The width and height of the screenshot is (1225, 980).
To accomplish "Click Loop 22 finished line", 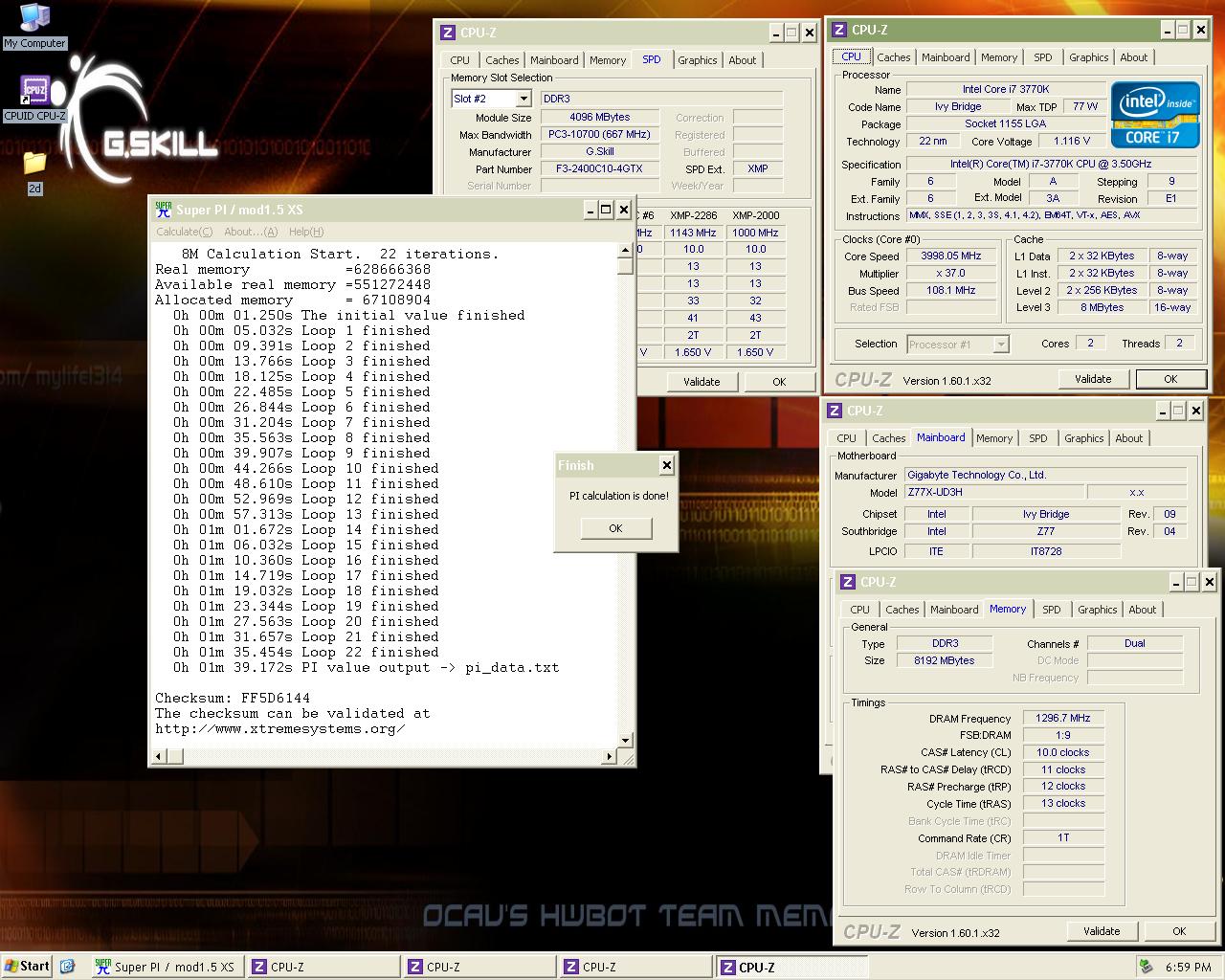I will point(306,652).
